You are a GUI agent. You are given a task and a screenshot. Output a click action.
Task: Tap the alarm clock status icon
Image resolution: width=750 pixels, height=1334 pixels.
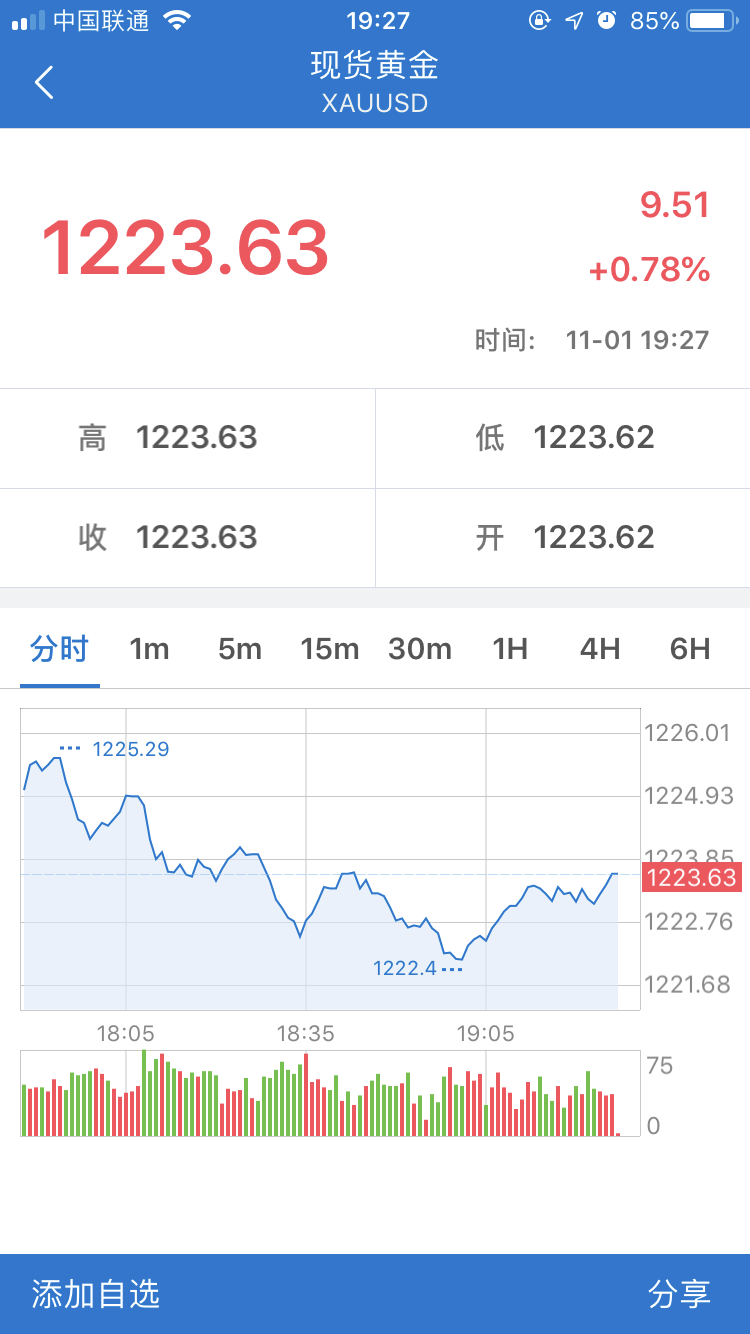606,20
